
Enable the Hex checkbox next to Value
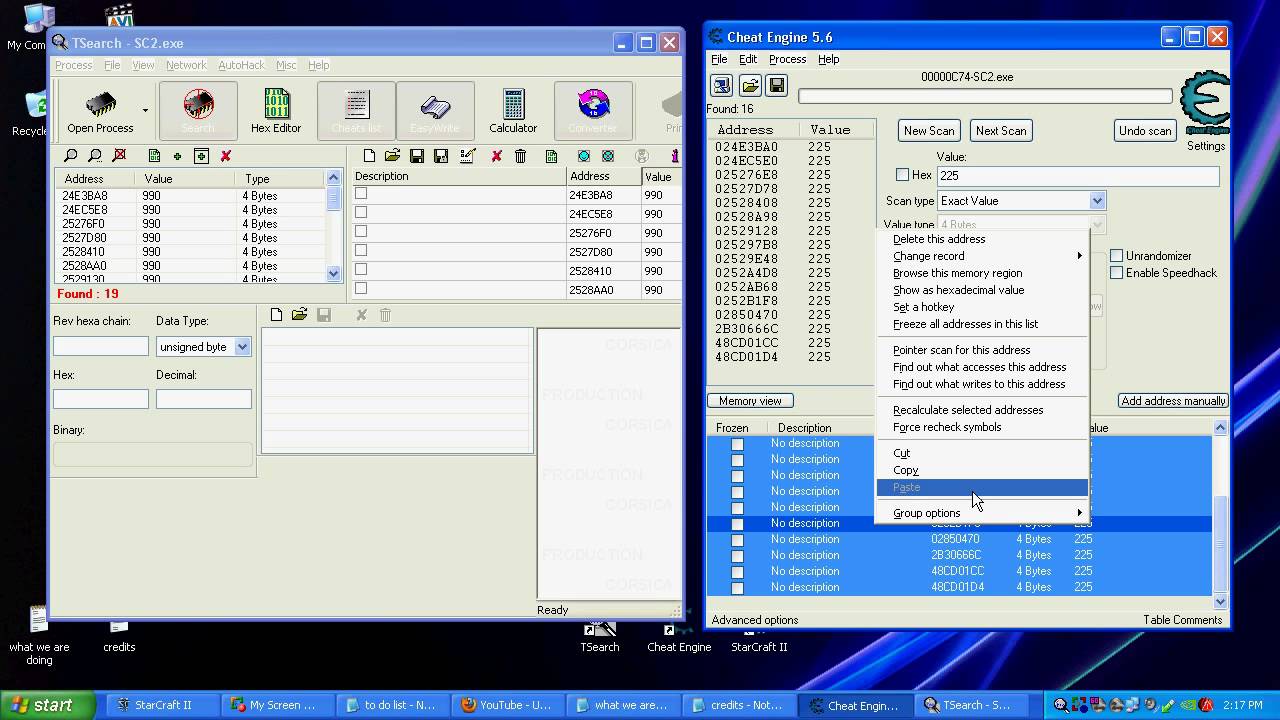coord(902,175)
